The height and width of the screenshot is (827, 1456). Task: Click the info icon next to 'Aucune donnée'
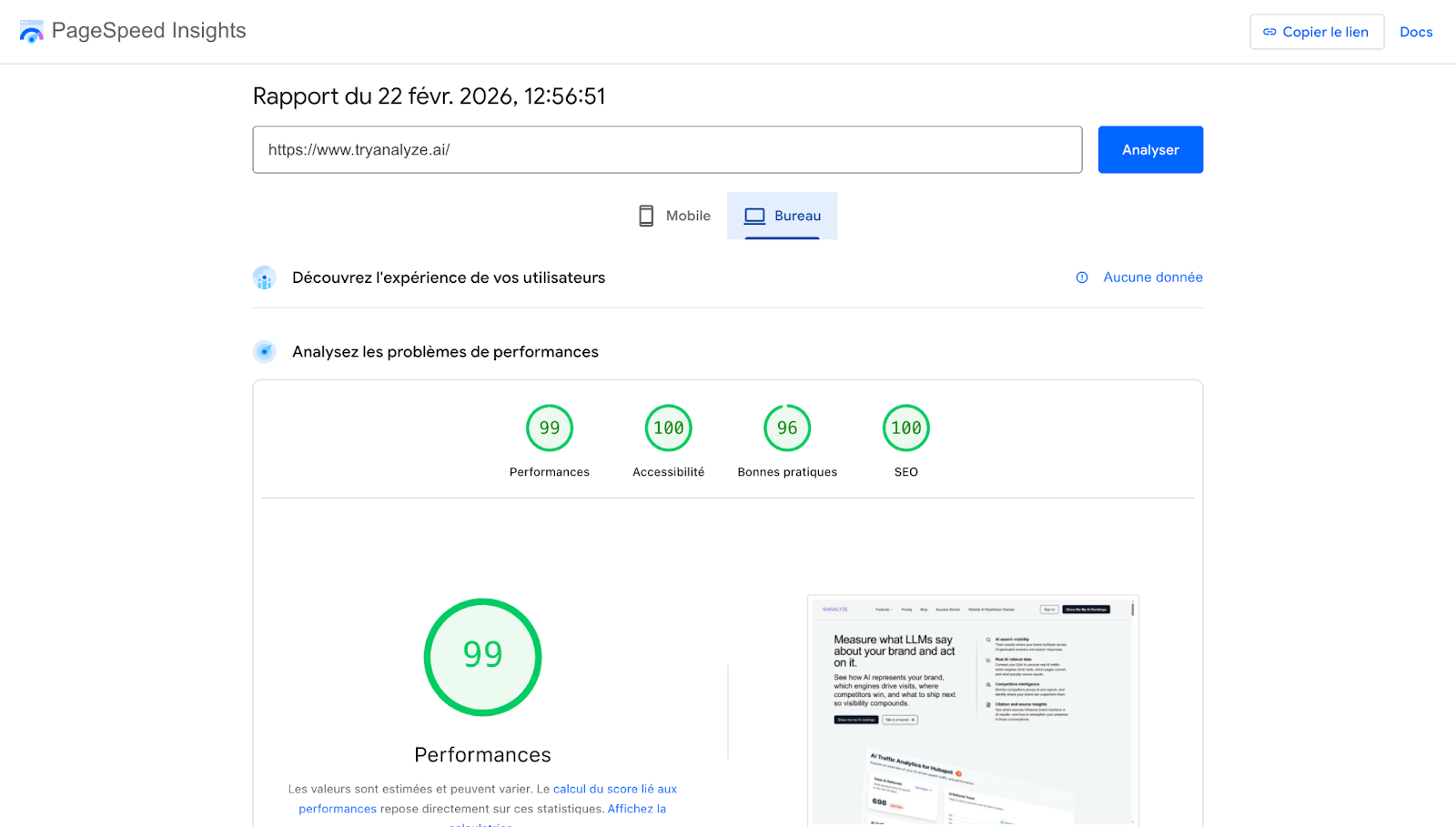pyautogui.click(x=1081, y=277)
